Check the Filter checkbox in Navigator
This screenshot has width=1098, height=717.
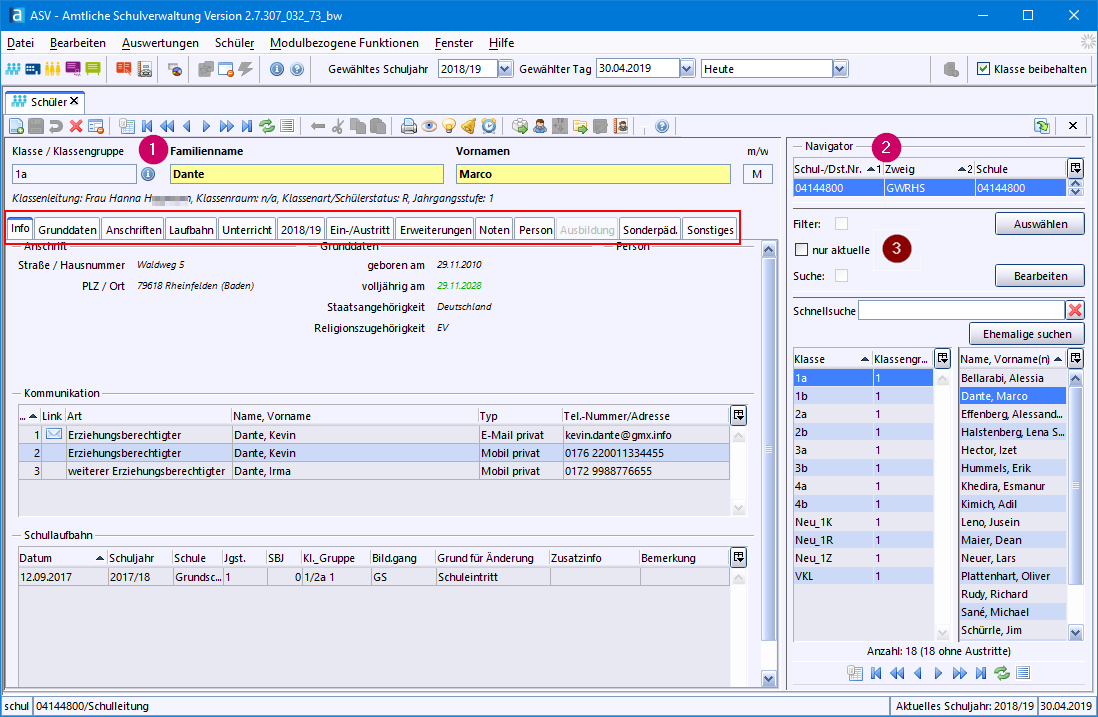coord(842,224)
